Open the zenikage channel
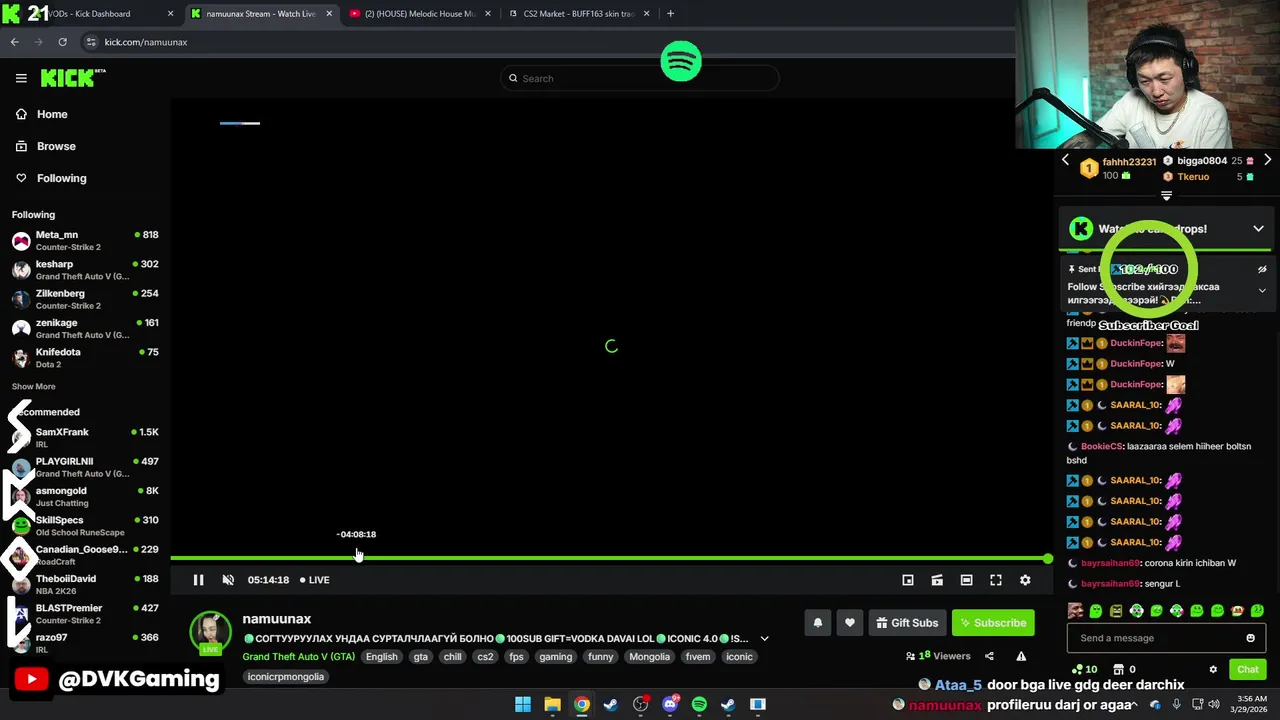The image size is (1280, 720). tap(85, 329)
